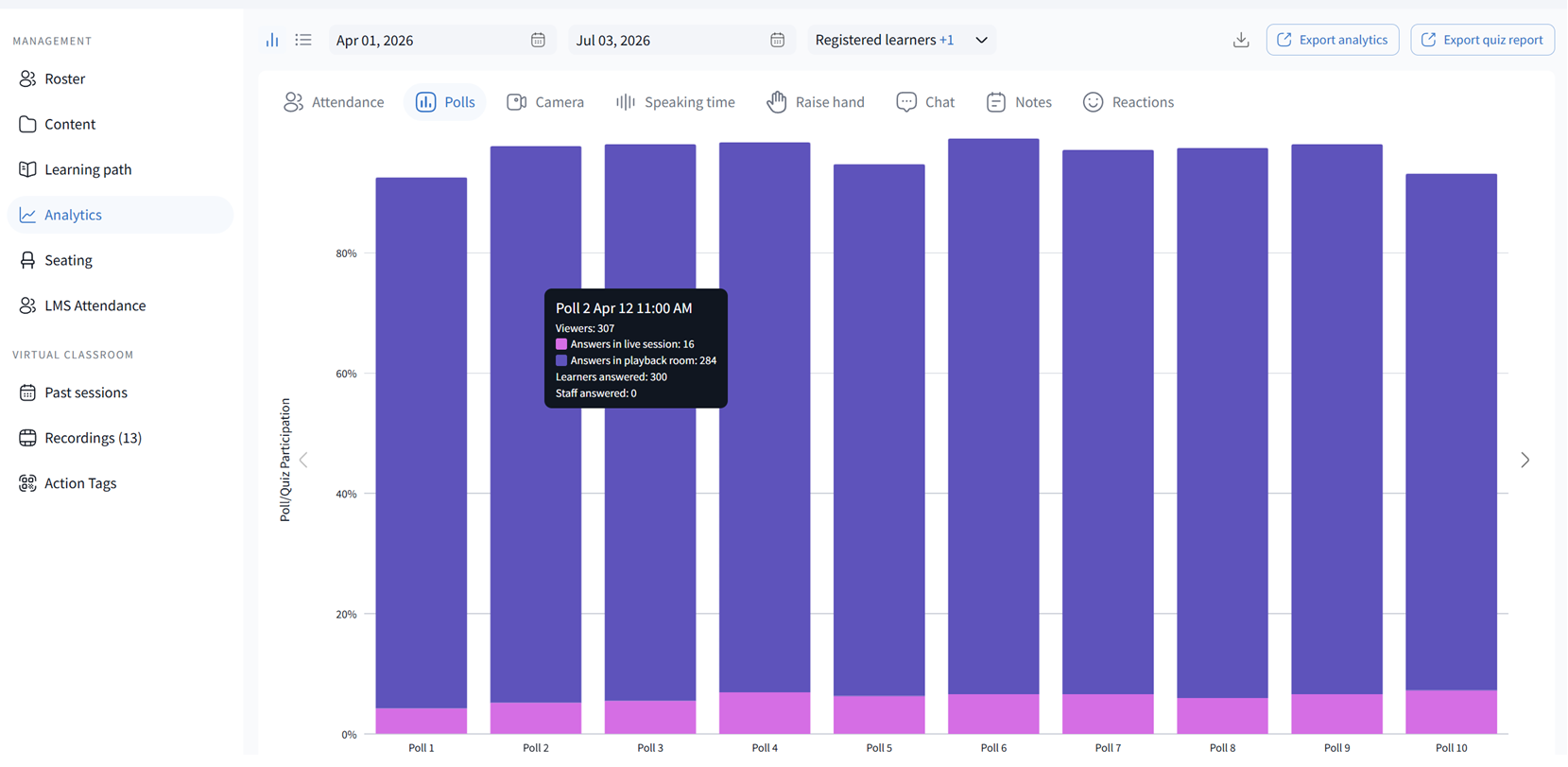Click the pink live-session segment of Poll 10
This screenshot has height=767, width=1568.
click(1451, 712)
